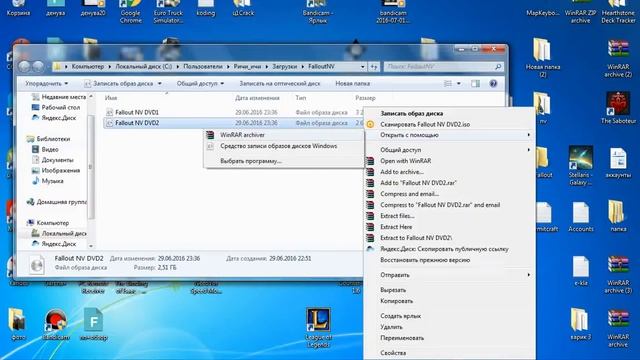Screen dimensions: 640x360
Task: Click Записать образ диска in context menu
Action: click(411, 113)
